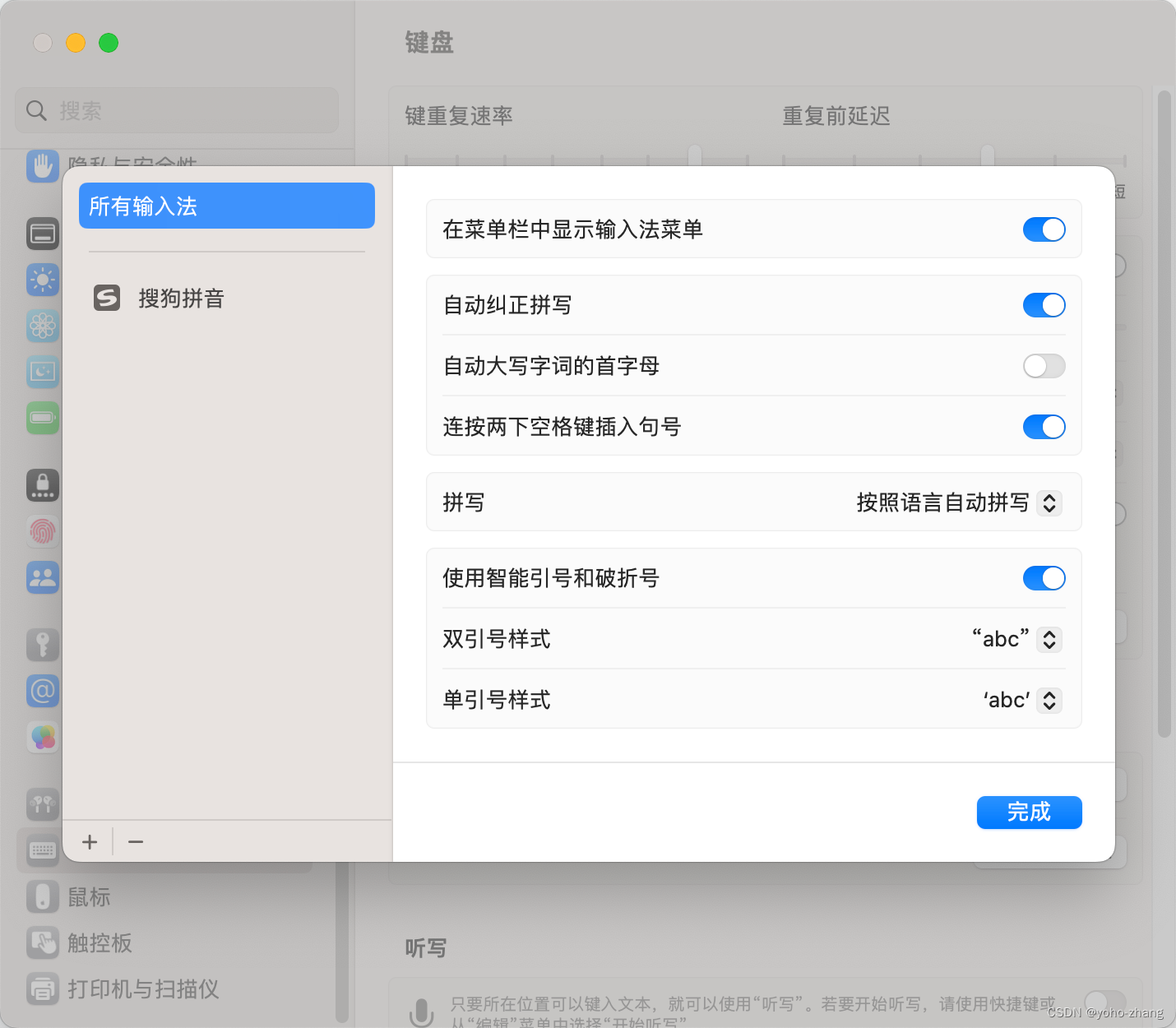Click the sidebar vertical scrollbar
Viewport: 1176px width, 1028px height.
(342, 942)
